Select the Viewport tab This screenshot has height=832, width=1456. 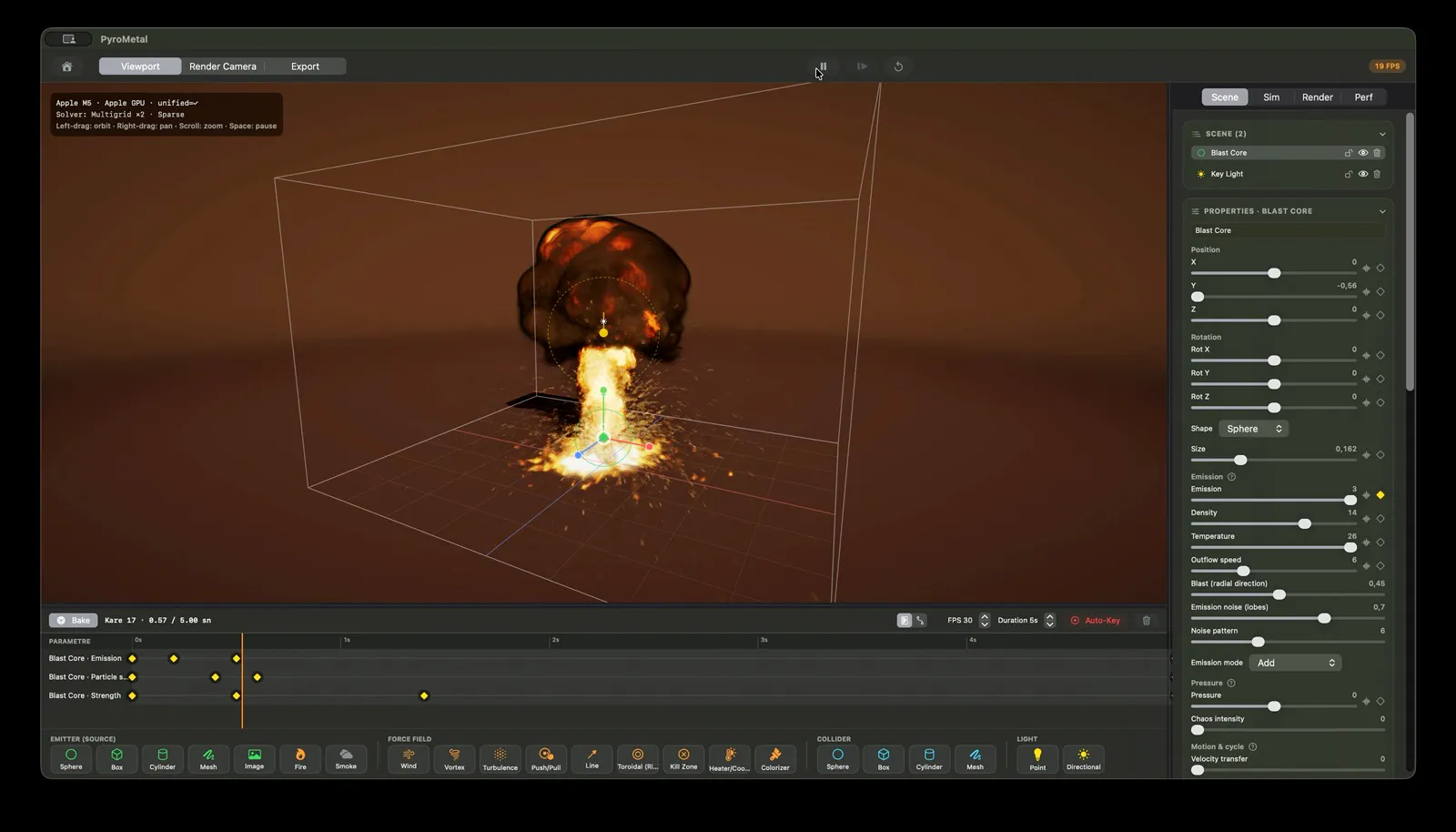pos(140,66)
